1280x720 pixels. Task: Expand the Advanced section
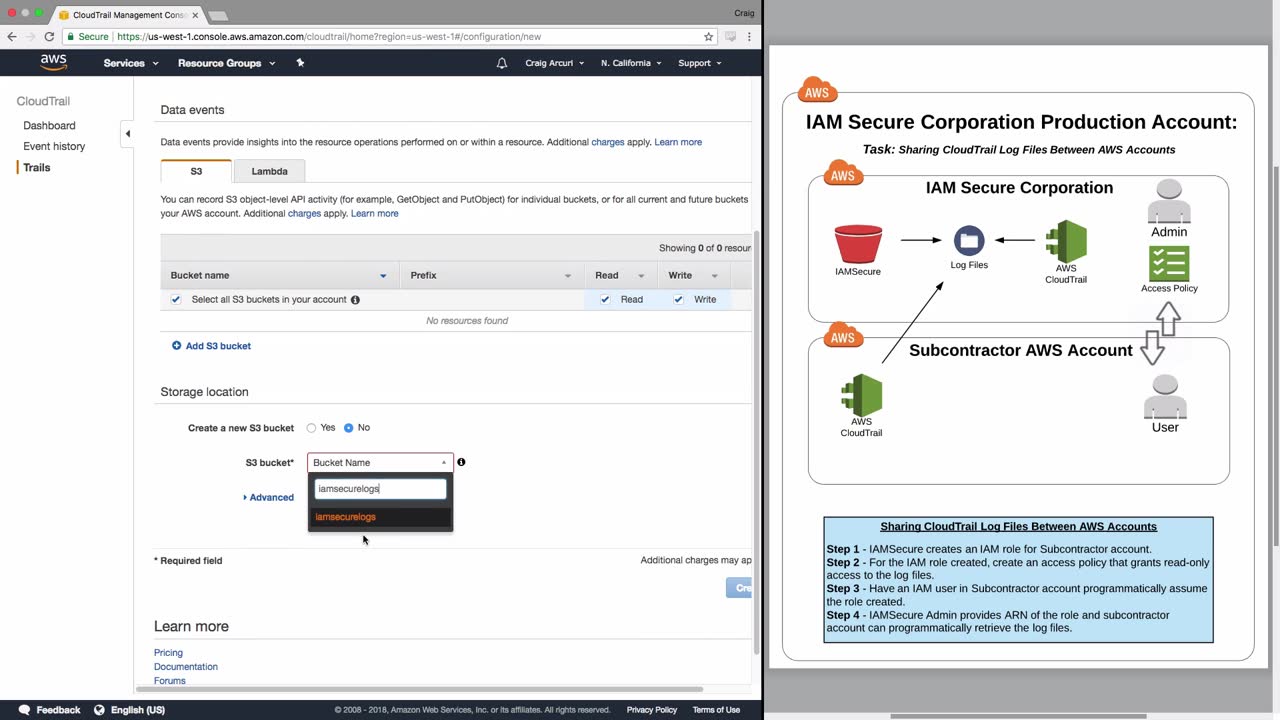(268, 498)
